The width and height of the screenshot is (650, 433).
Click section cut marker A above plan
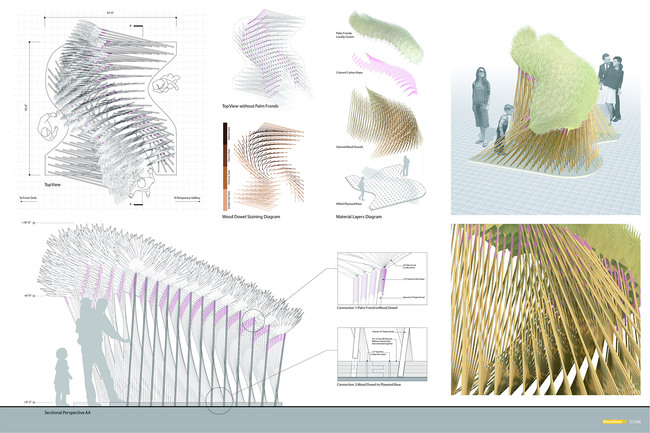coord(137,26)
